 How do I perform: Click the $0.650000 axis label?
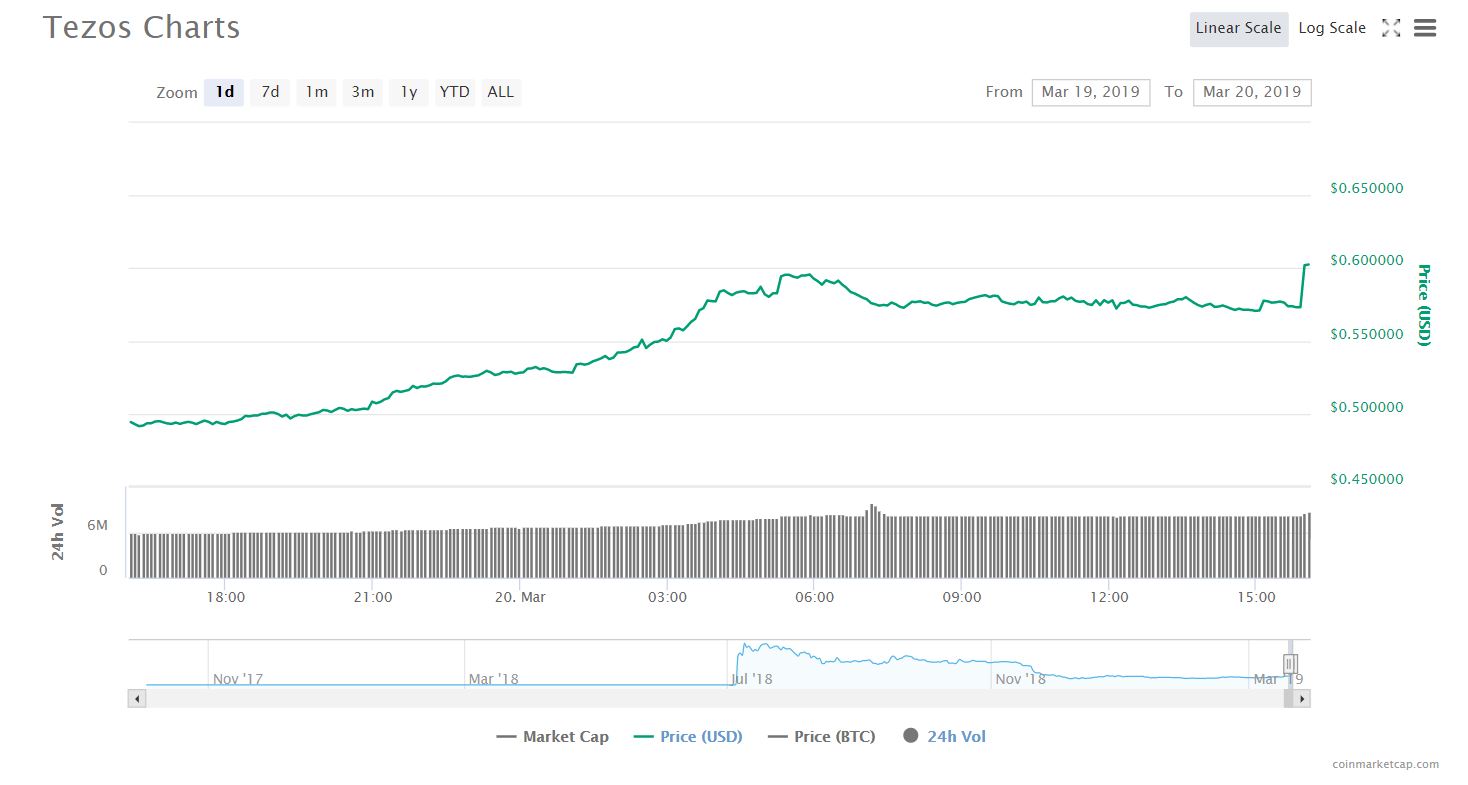[x=1365, y=188]
